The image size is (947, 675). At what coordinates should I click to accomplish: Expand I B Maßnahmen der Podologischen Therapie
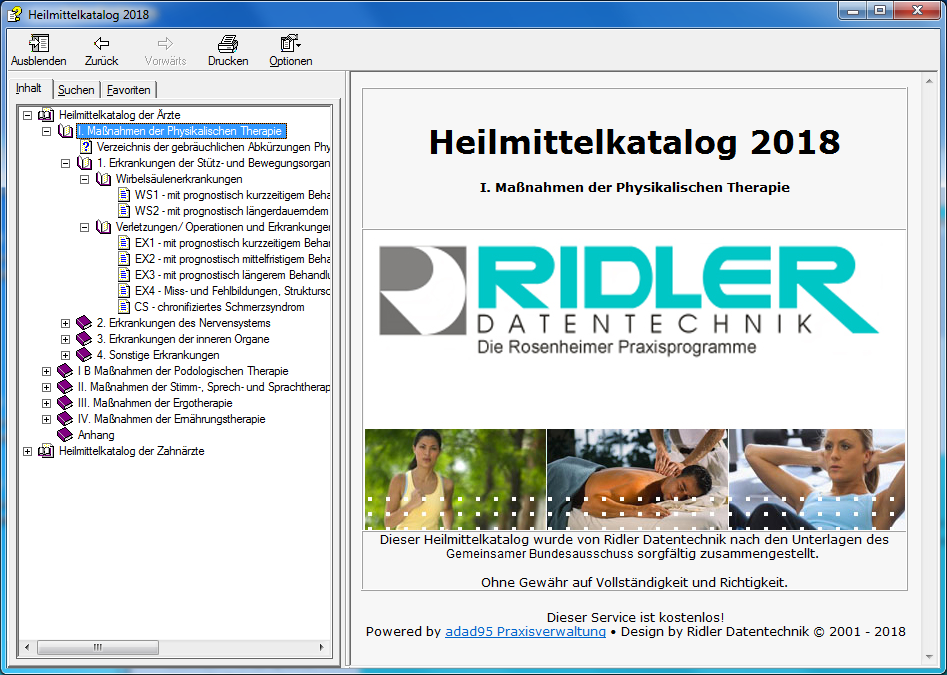[47, 371]
